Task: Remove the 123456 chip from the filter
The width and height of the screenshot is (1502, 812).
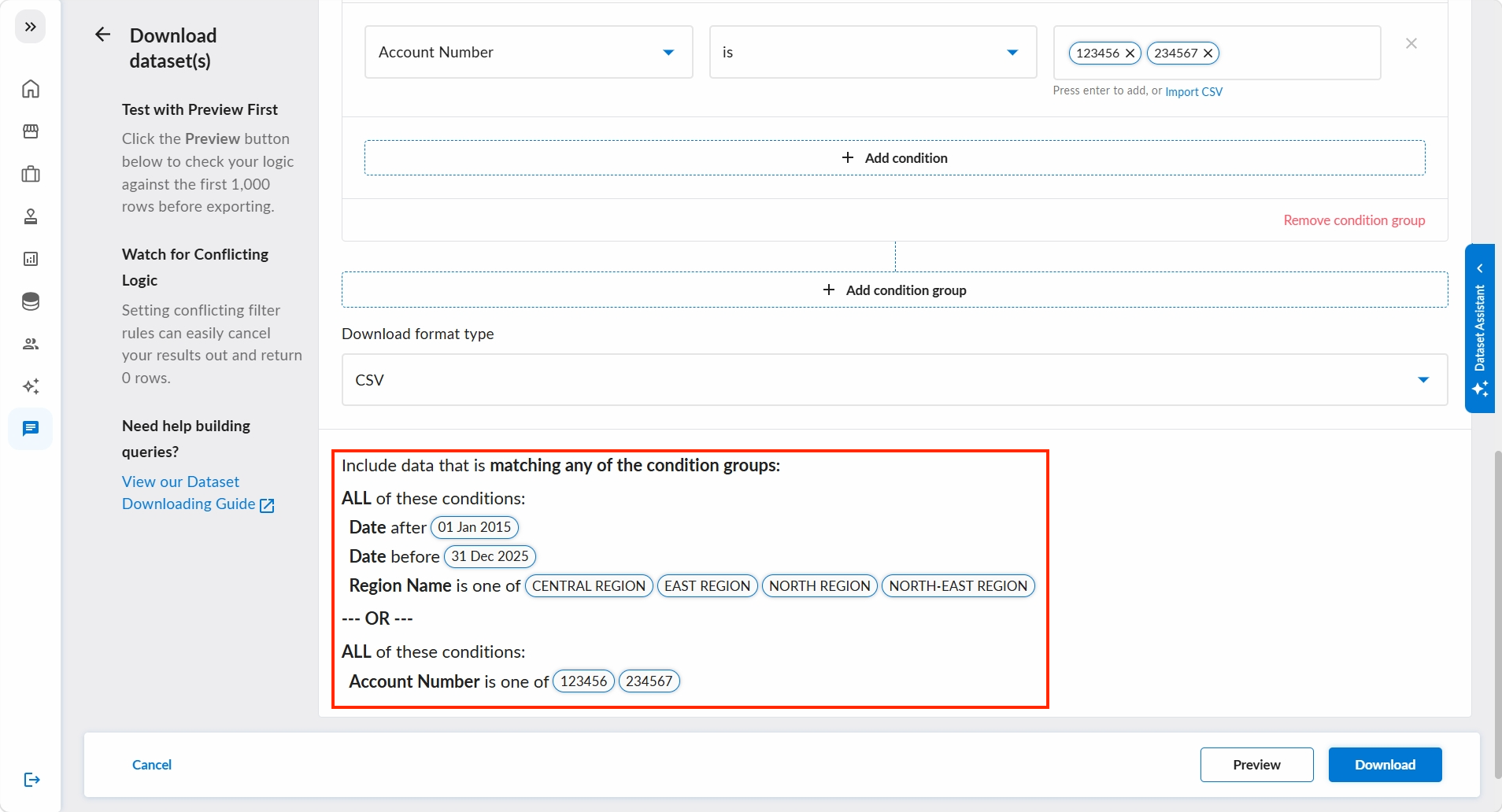Action: point(1130,54)
